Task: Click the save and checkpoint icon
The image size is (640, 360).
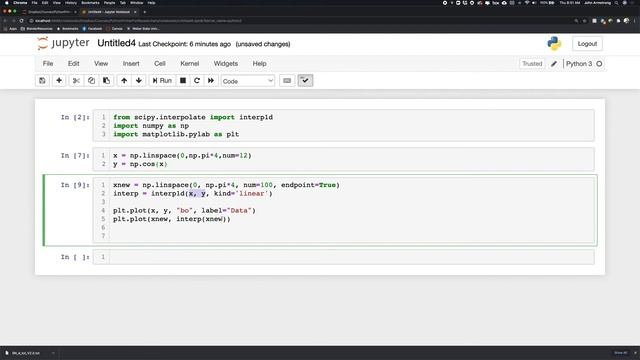Action: coord(42,80)
